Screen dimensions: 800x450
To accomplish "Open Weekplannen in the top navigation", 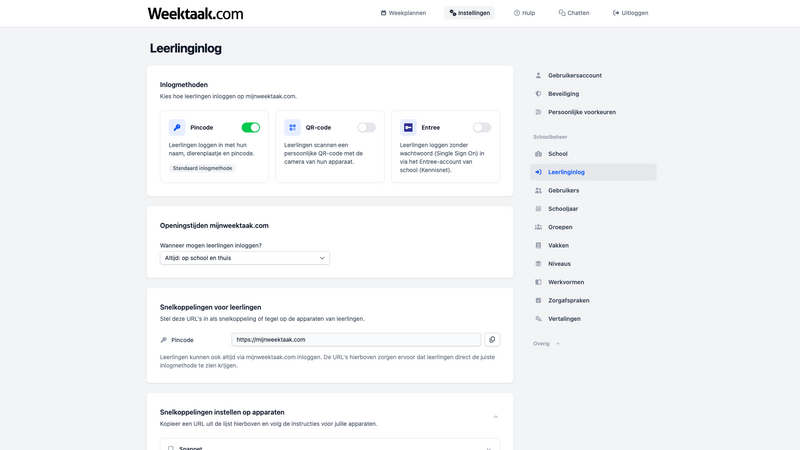I will (x=403, y=13).
